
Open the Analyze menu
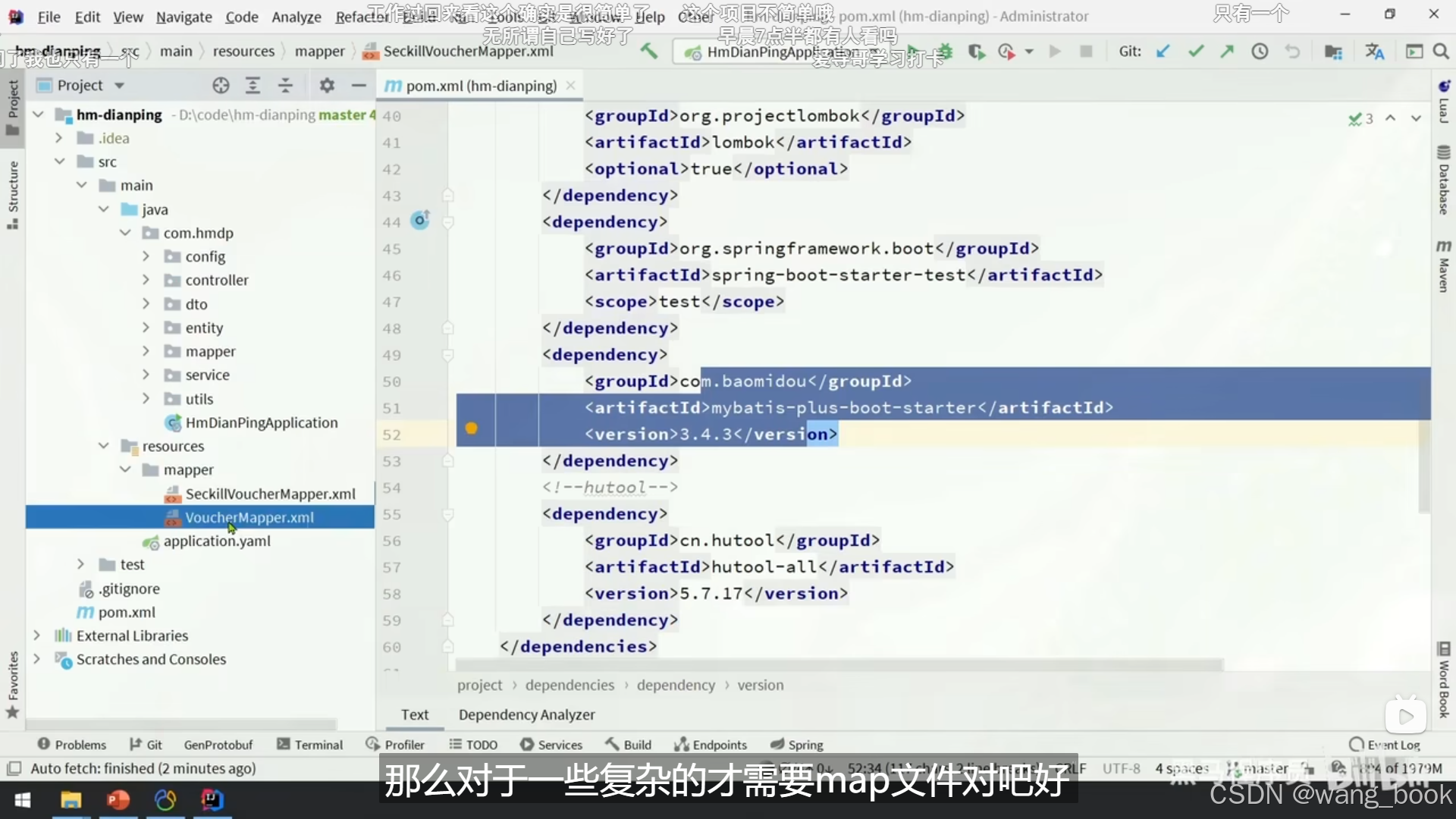(x=296, y=17)
